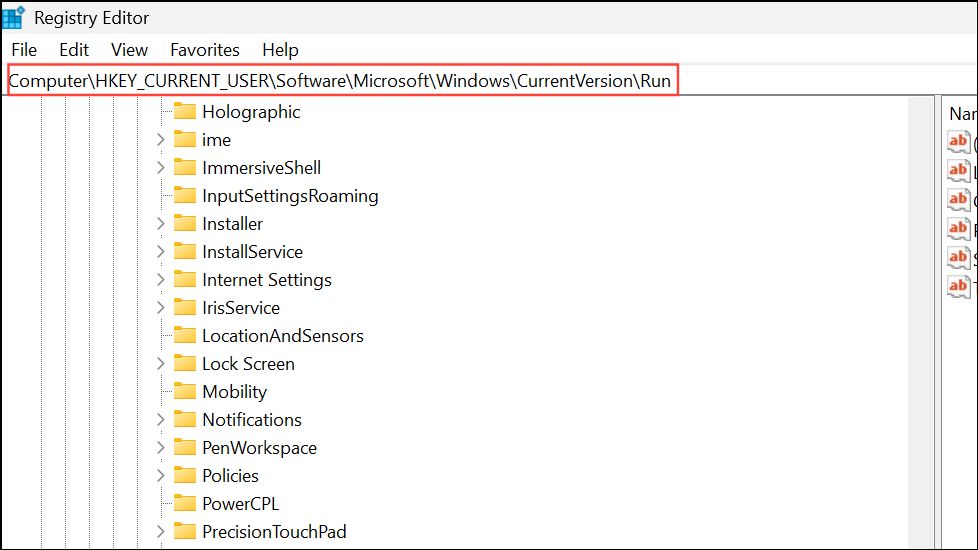
Task: Click the Holographic folder icon
Action: pos(184,111)
